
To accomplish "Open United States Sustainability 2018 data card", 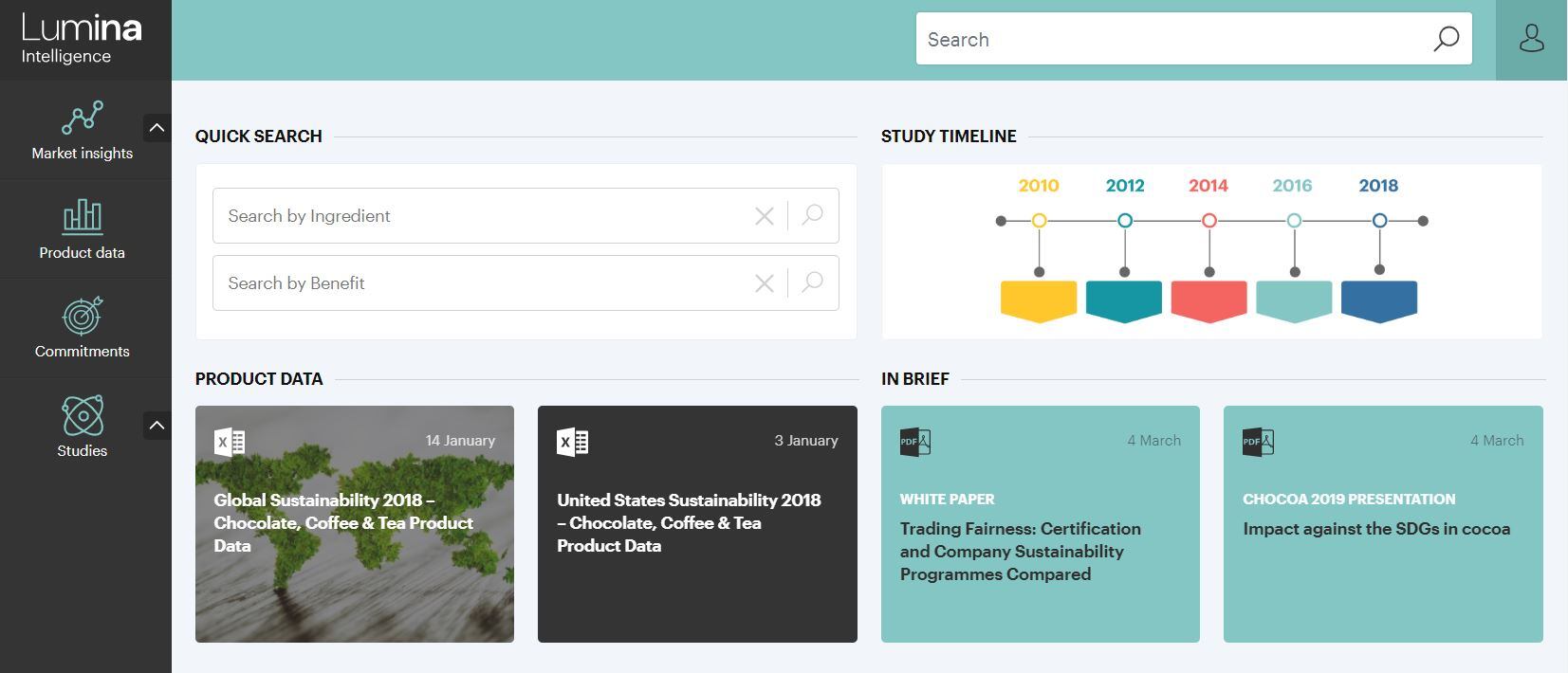I will (697, 523).
